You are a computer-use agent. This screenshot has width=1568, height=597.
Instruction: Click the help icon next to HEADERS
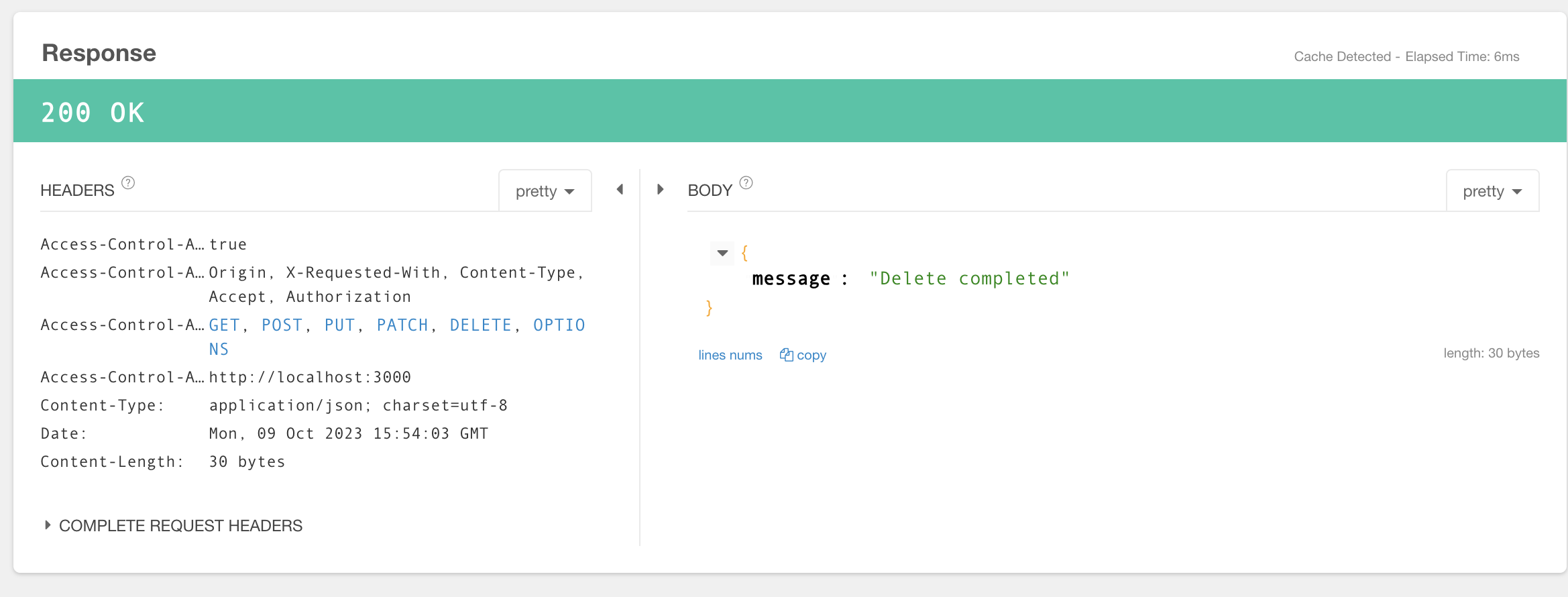pos(128,182)
